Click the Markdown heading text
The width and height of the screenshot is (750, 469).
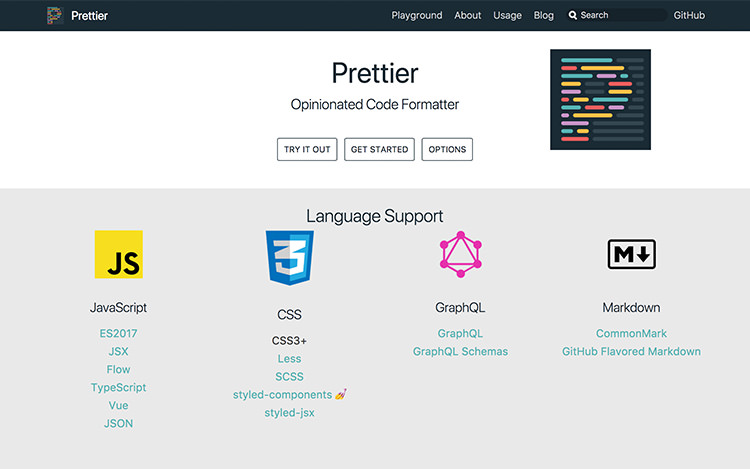click(x=631, y=307)
